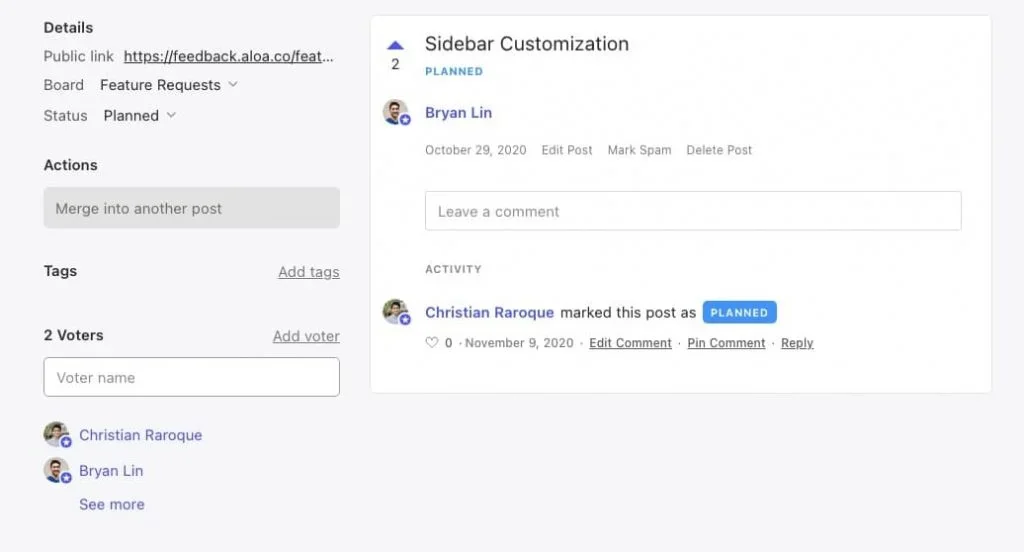Click the Add voter link

(306, 336)
